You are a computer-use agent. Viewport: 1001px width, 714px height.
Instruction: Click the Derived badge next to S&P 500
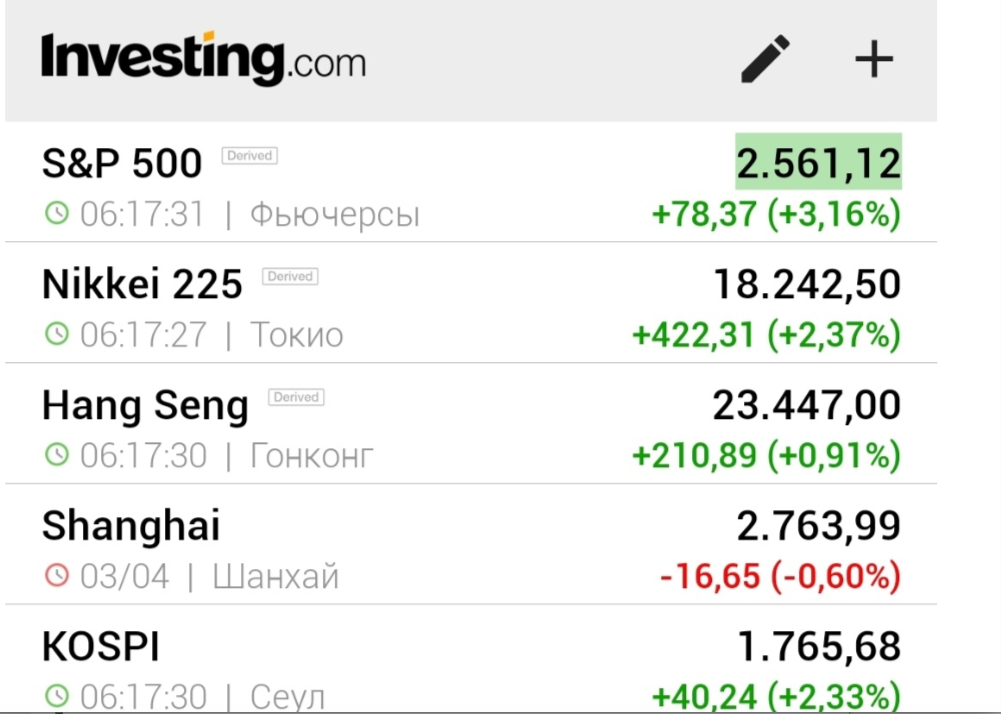click(x=250, y=156)
